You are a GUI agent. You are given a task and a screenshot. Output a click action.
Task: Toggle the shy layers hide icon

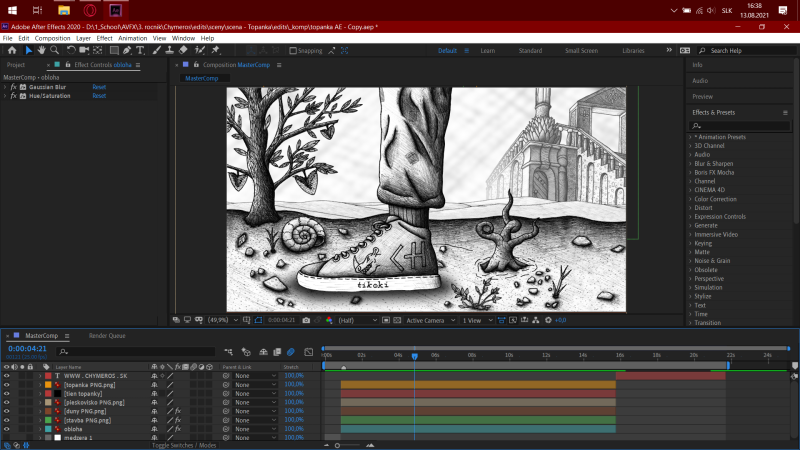point(263,352)
